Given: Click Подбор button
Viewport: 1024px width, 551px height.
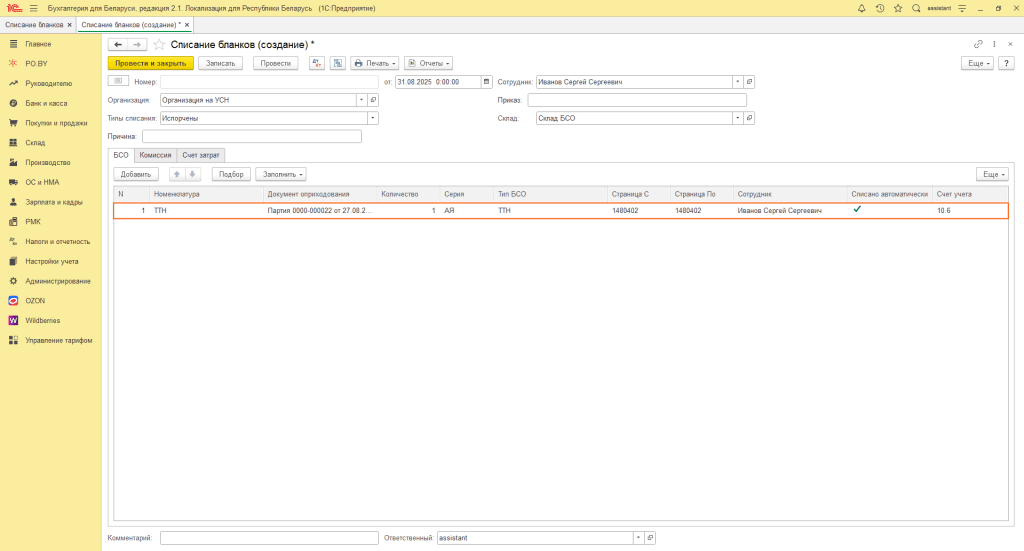Looking at the screenshot, I should (231, 174).
